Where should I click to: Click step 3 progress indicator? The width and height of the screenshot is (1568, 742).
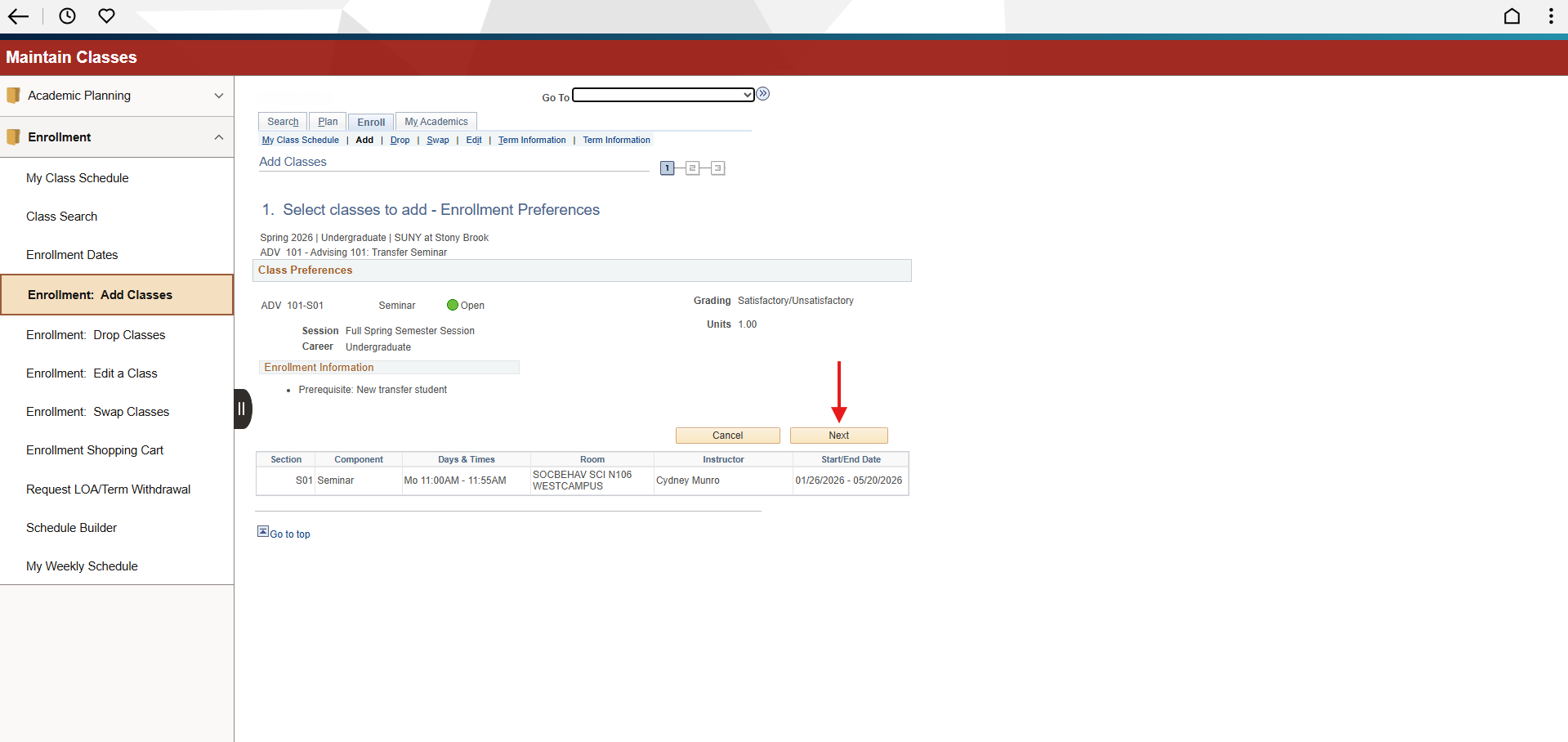pos(717,168)
